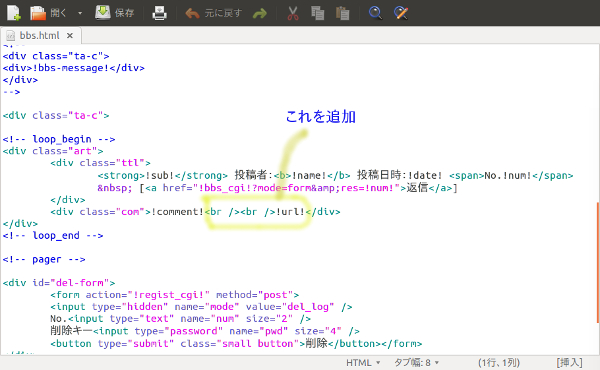Close the bbs.html tab

70,36
